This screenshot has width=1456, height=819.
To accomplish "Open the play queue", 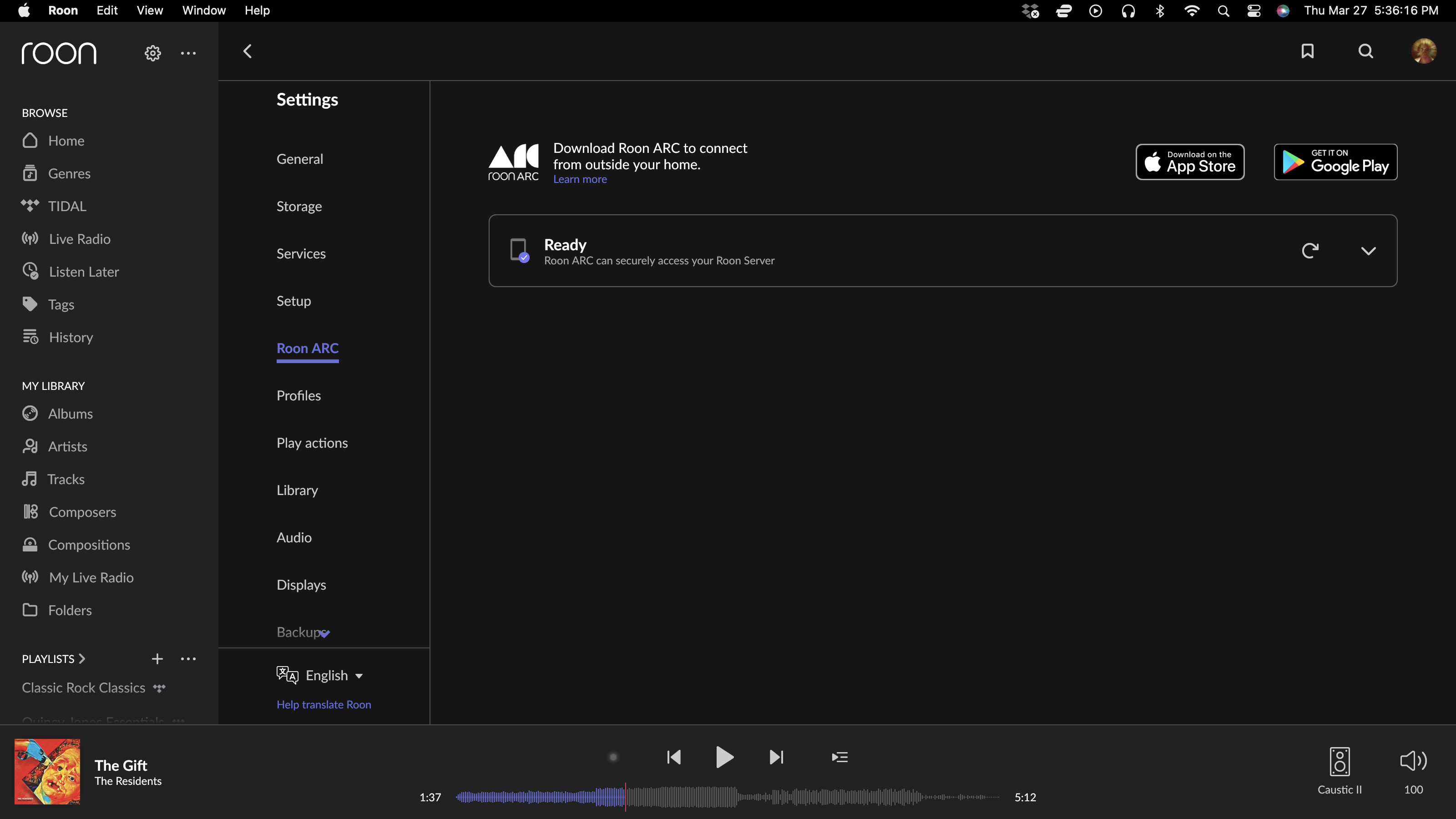I will point(839,758).
